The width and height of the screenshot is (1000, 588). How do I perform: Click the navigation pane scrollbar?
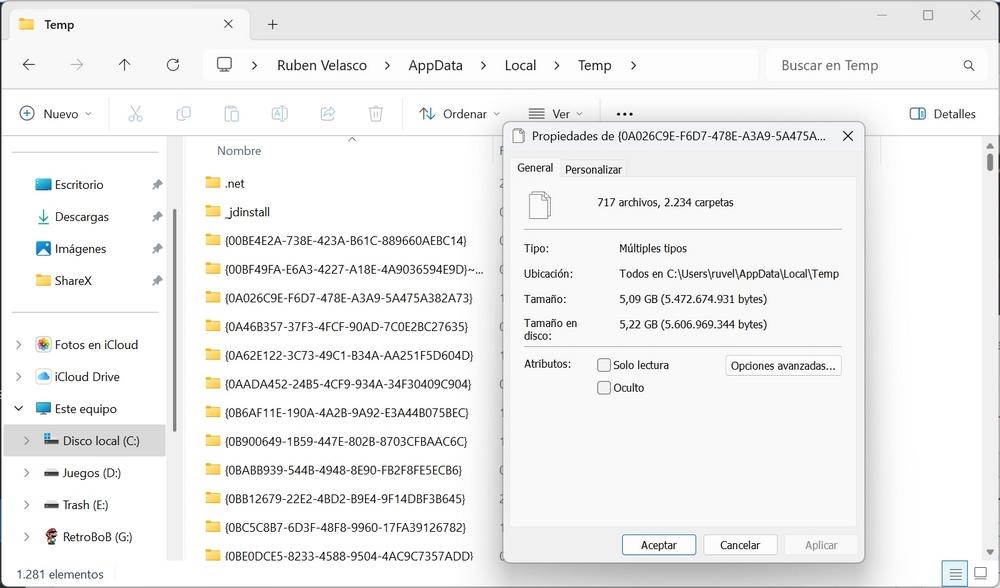coord(175,319)
